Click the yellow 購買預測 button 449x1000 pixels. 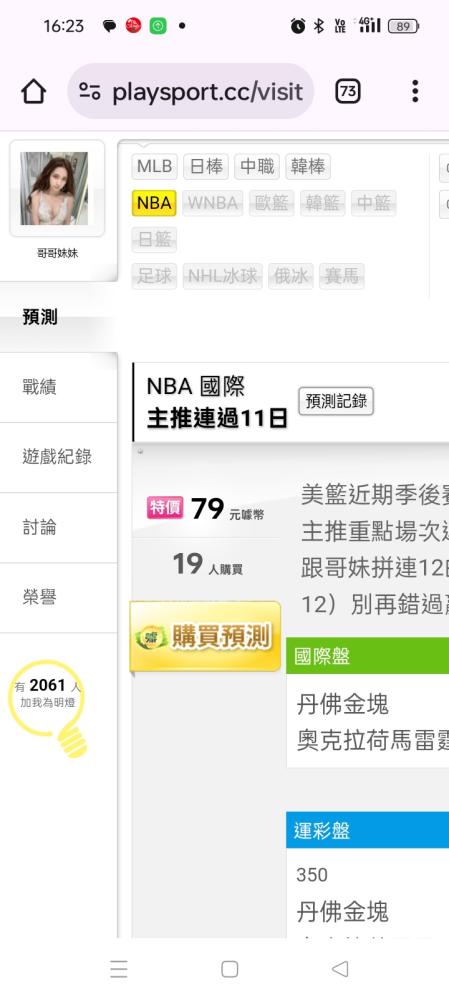205,636
